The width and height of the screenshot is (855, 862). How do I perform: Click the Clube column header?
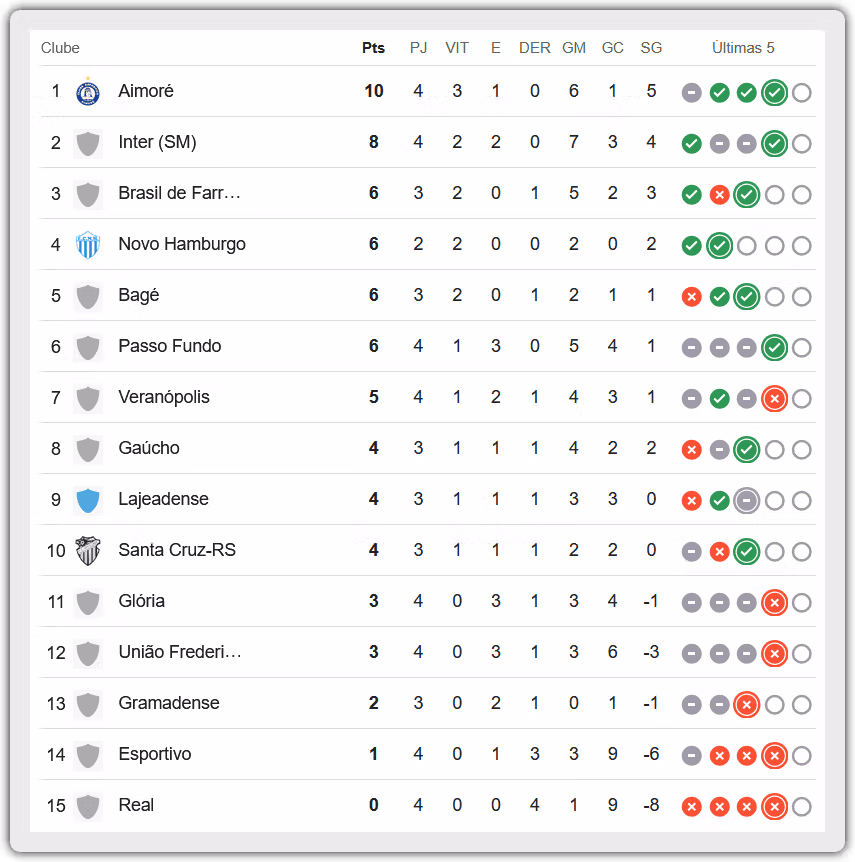(x=60, y=48)
